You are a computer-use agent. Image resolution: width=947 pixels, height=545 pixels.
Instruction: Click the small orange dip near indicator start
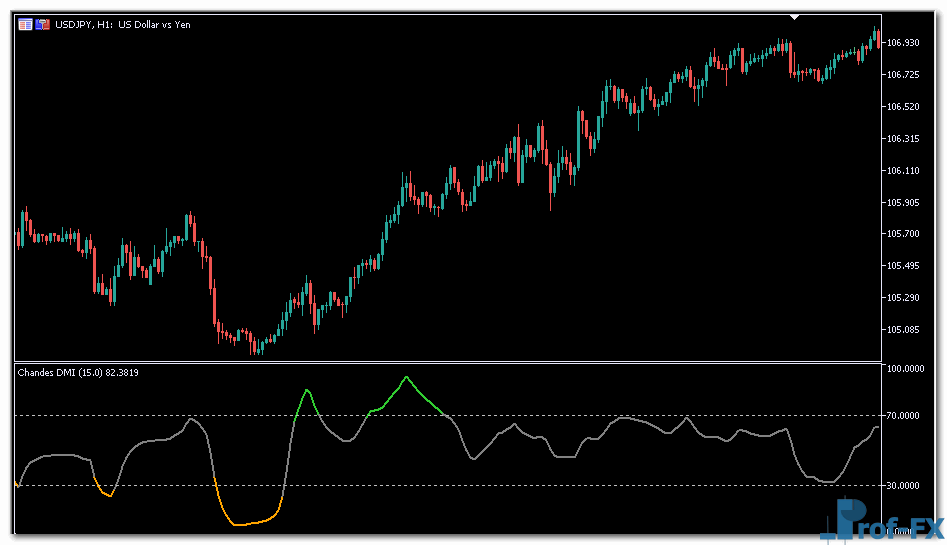107,493
